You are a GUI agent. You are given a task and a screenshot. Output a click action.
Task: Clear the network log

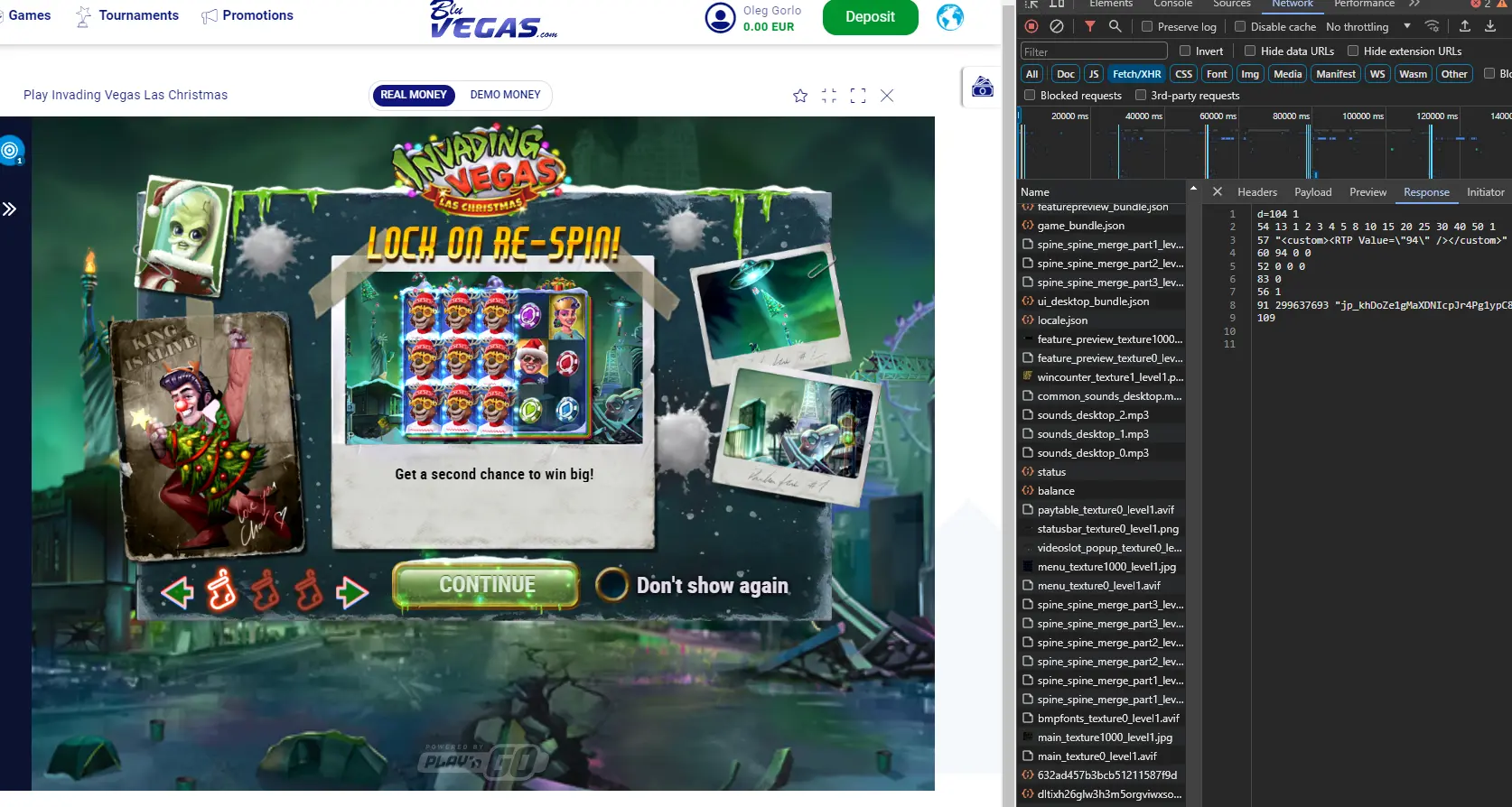(1056, 26)
